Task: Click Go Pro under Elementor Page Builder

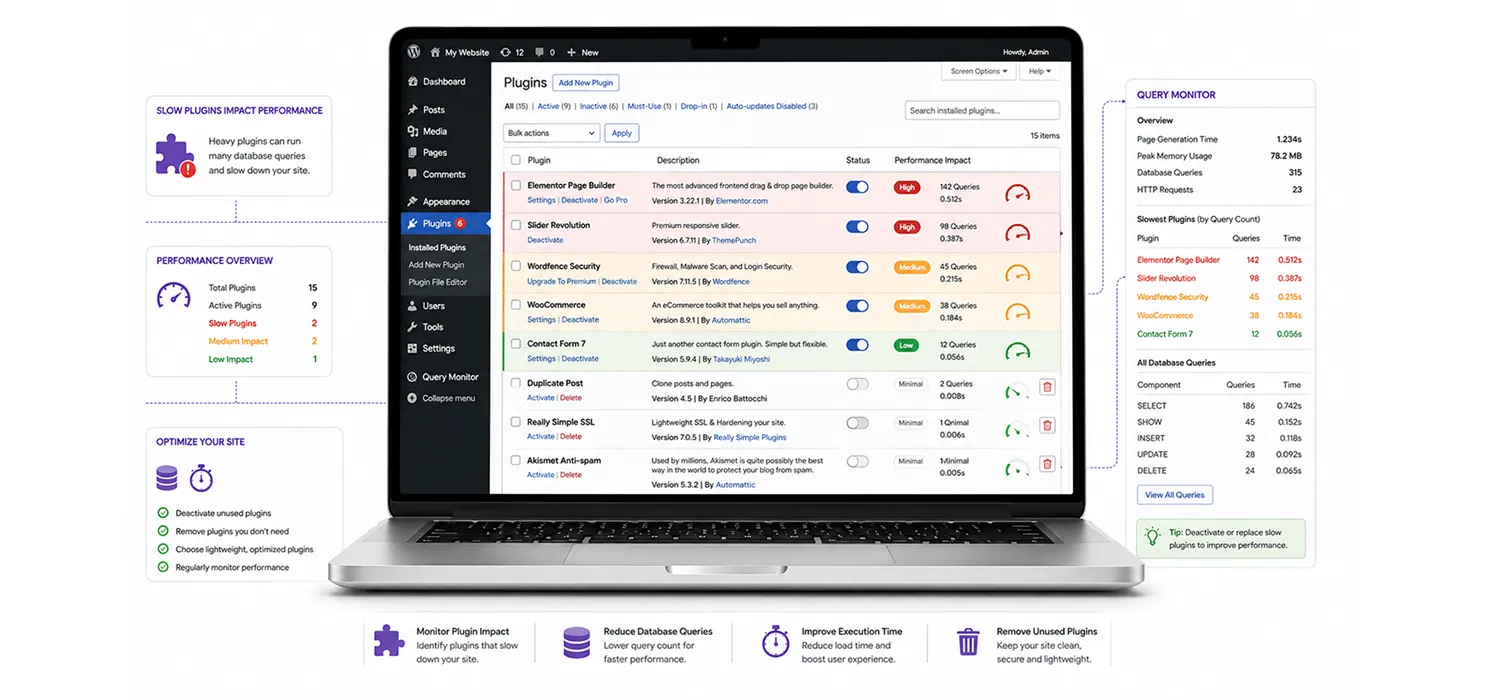Action: [616, 200]
